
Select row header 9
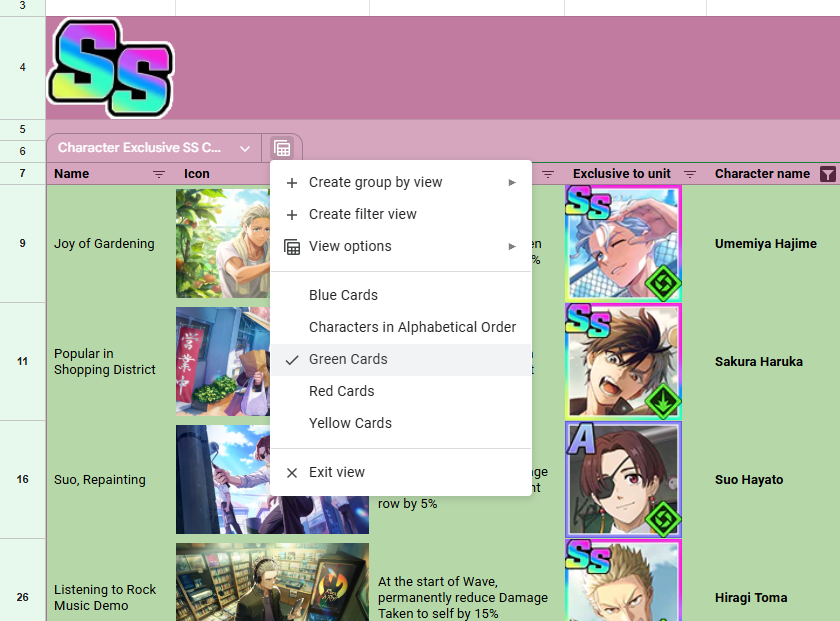pyautogui.click(x=22, y=243)
